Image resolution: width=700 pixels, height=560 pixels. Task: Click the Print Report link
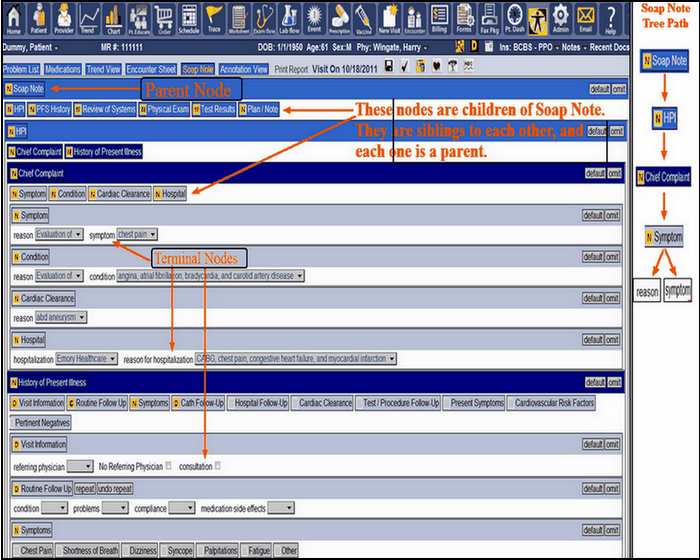292,69
